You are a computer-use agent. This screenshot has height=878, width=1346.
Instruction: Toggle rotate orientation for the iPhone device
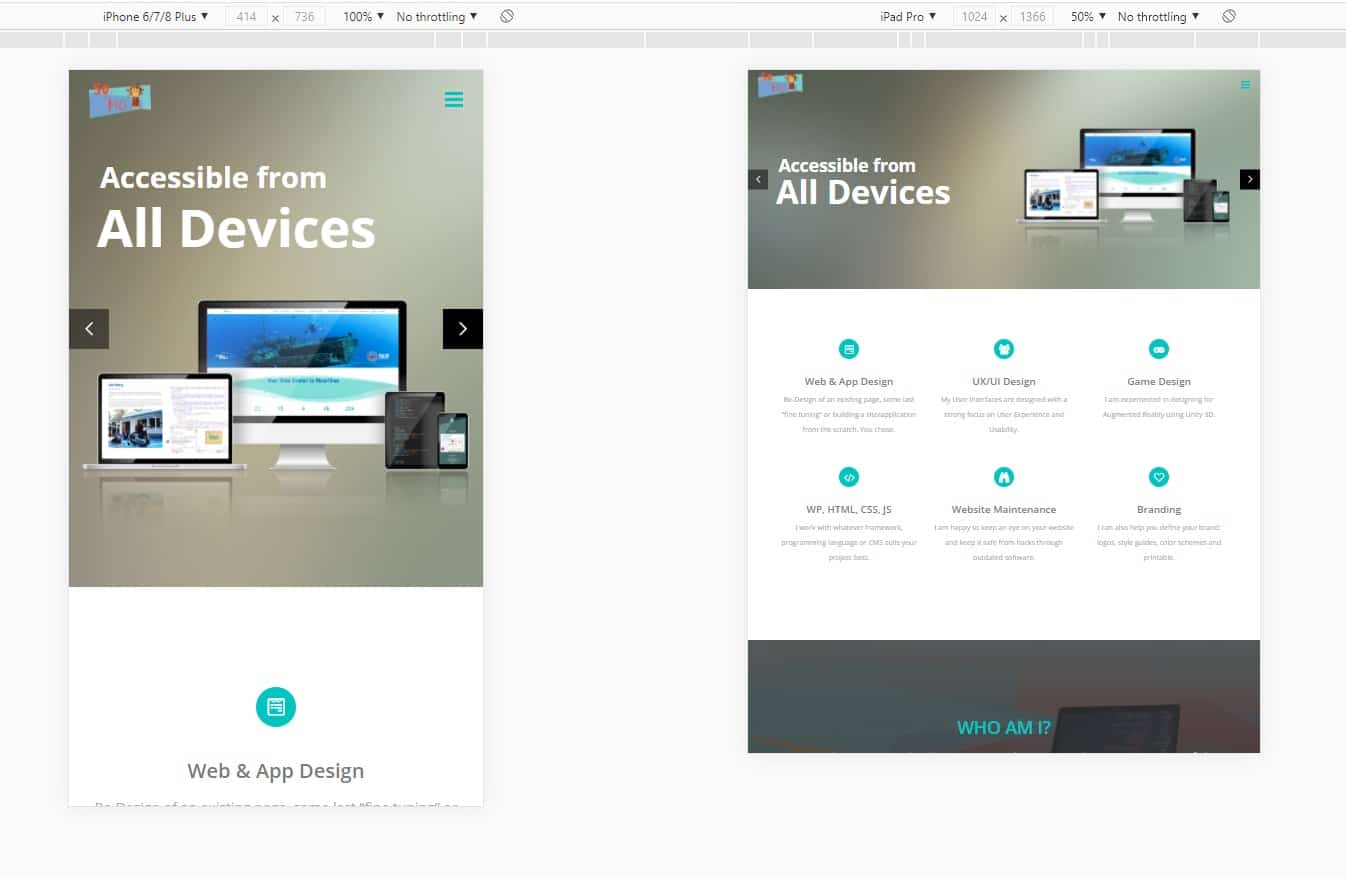coord(506,16)
